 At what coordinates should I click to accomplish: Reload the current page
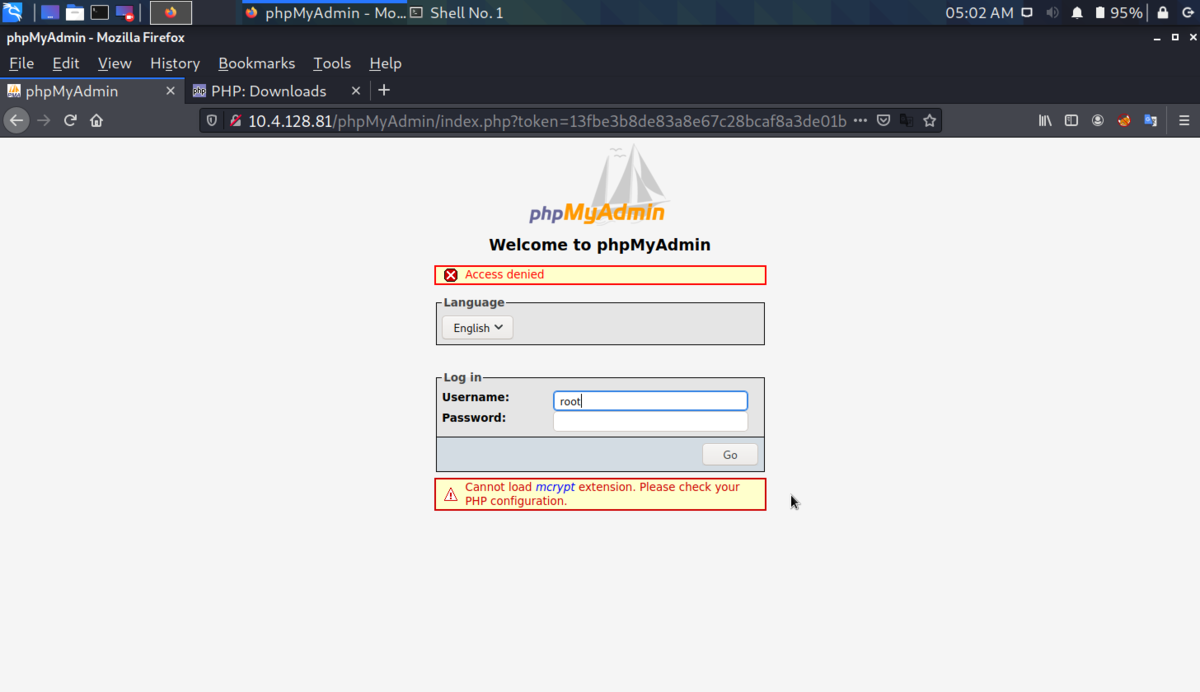click(70, 120)
